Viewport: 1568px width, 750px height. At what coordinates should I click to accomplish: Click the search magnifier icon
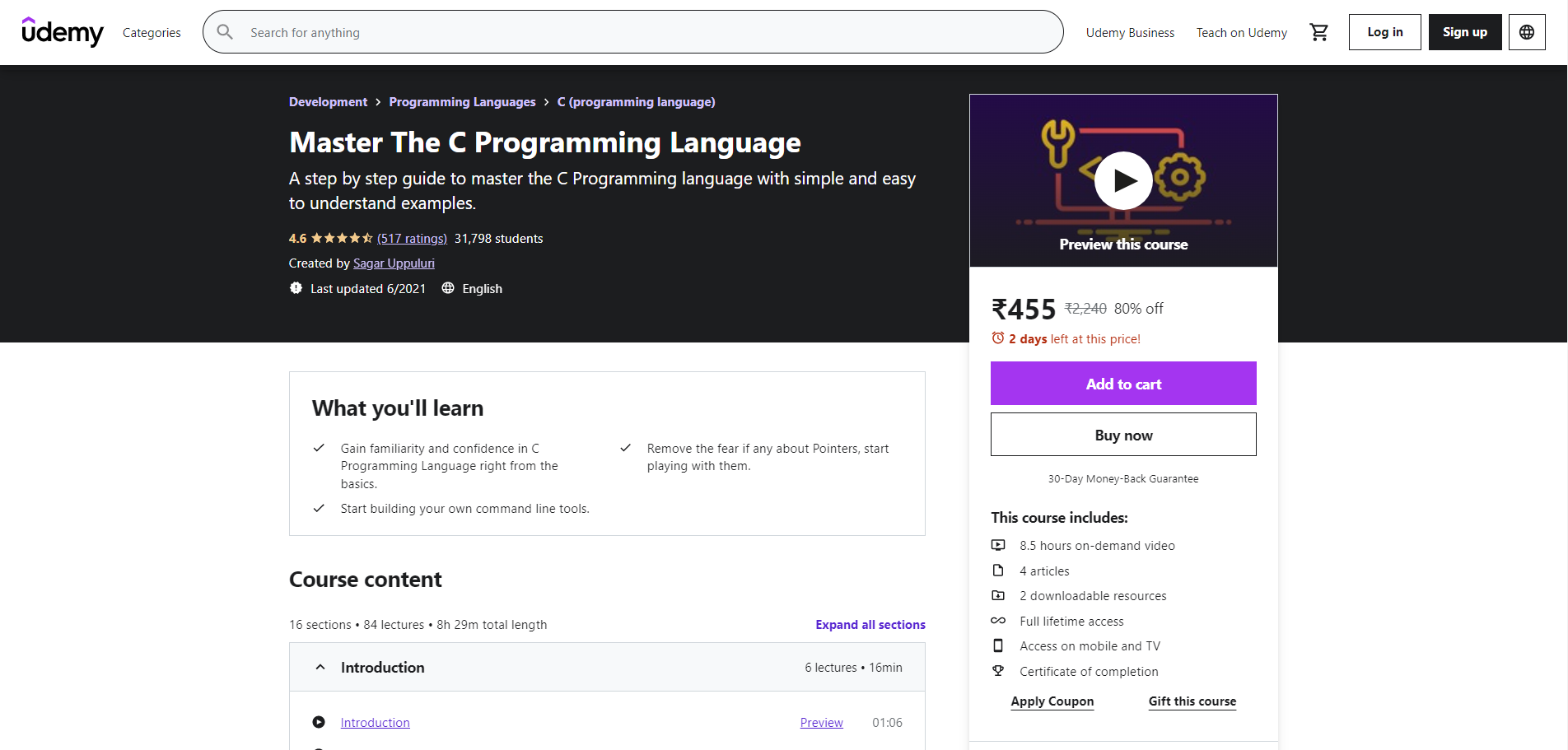click(225, 32)
